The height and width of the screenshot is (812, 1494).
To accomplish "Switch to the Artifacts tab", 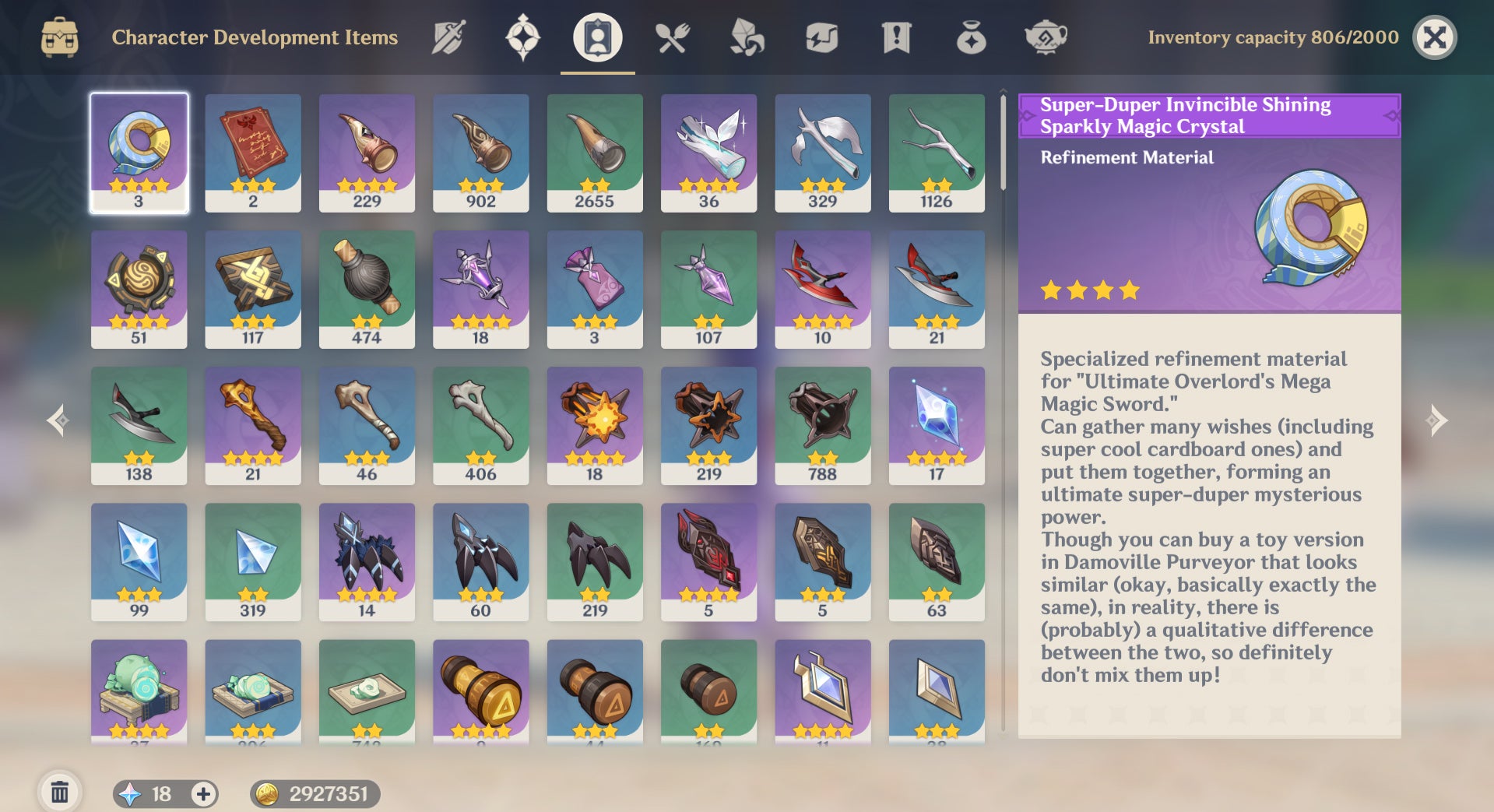I will (x=522, y=37).
